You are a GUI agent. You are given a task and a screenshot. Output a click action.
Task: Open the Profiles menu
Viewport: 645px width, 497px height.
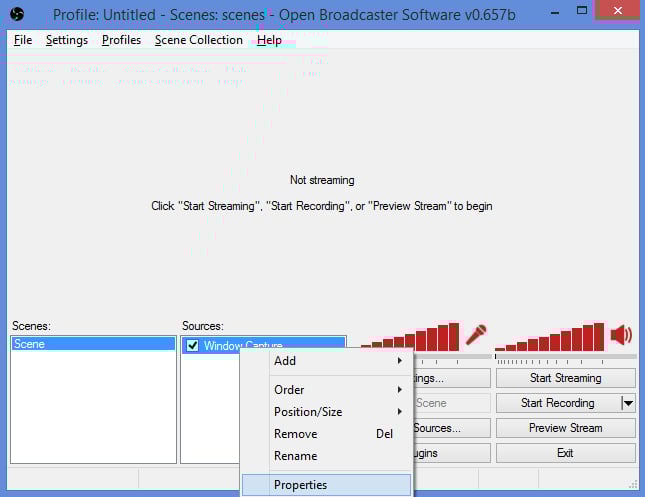pyautogui.click(x=121, y=40)
